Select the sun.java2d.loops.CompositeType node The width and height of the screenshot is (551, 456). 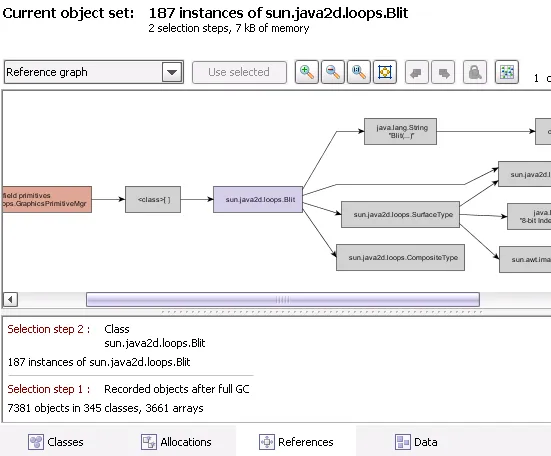[x=401, y=258]
